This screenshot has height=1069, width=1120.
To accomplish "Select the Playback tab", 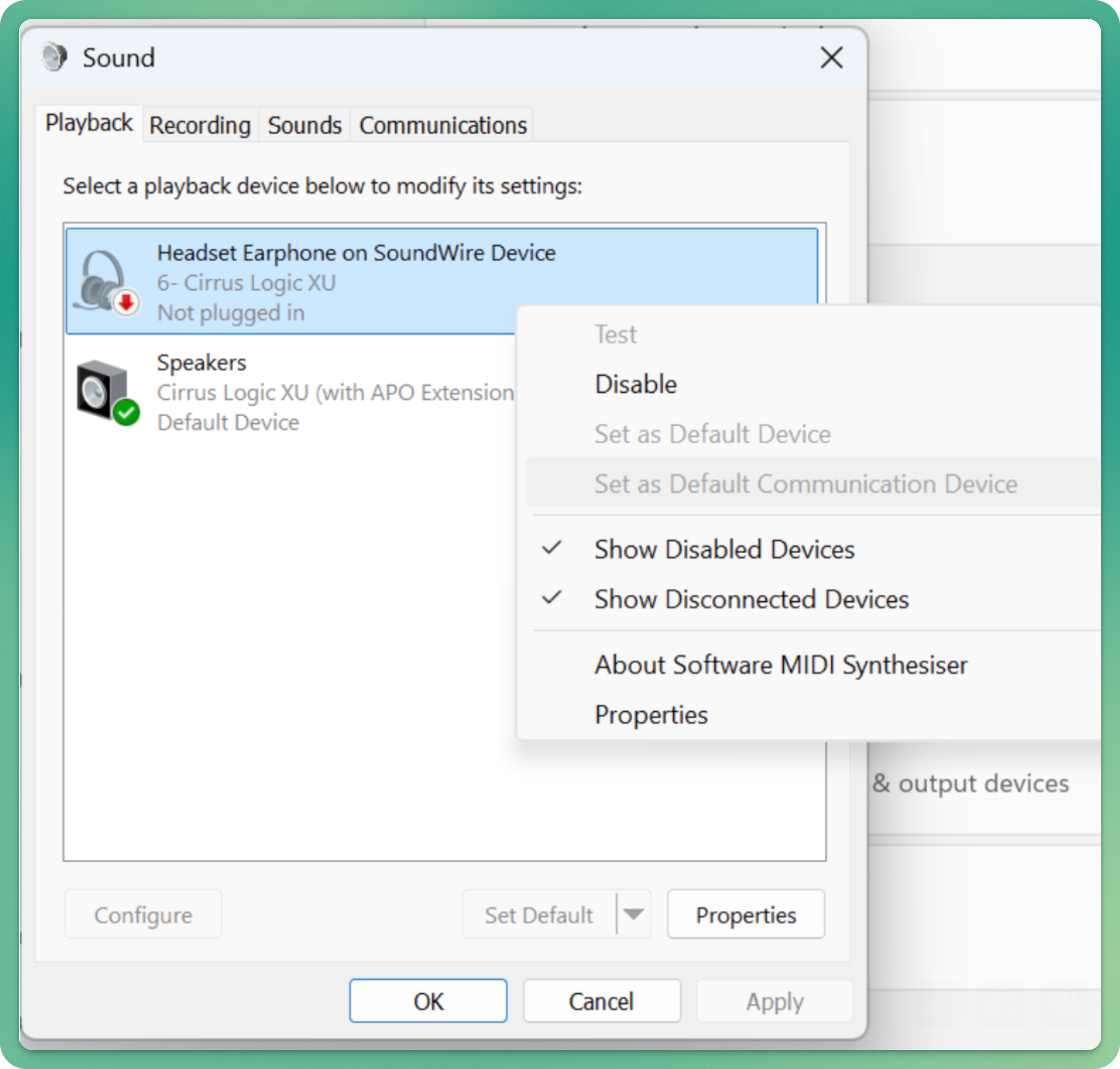I will click(89, 123).
